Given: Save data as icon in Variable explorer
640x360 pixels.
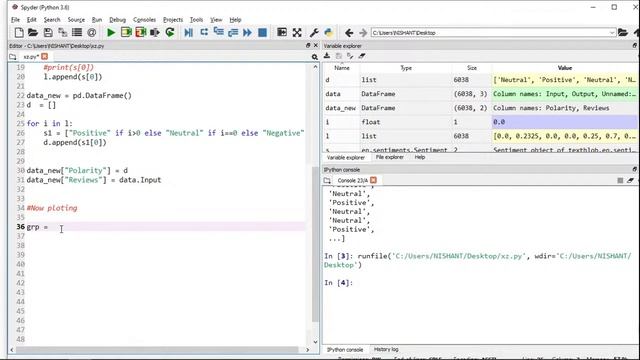Looking at the screenshot, I should tap(350, 56).
